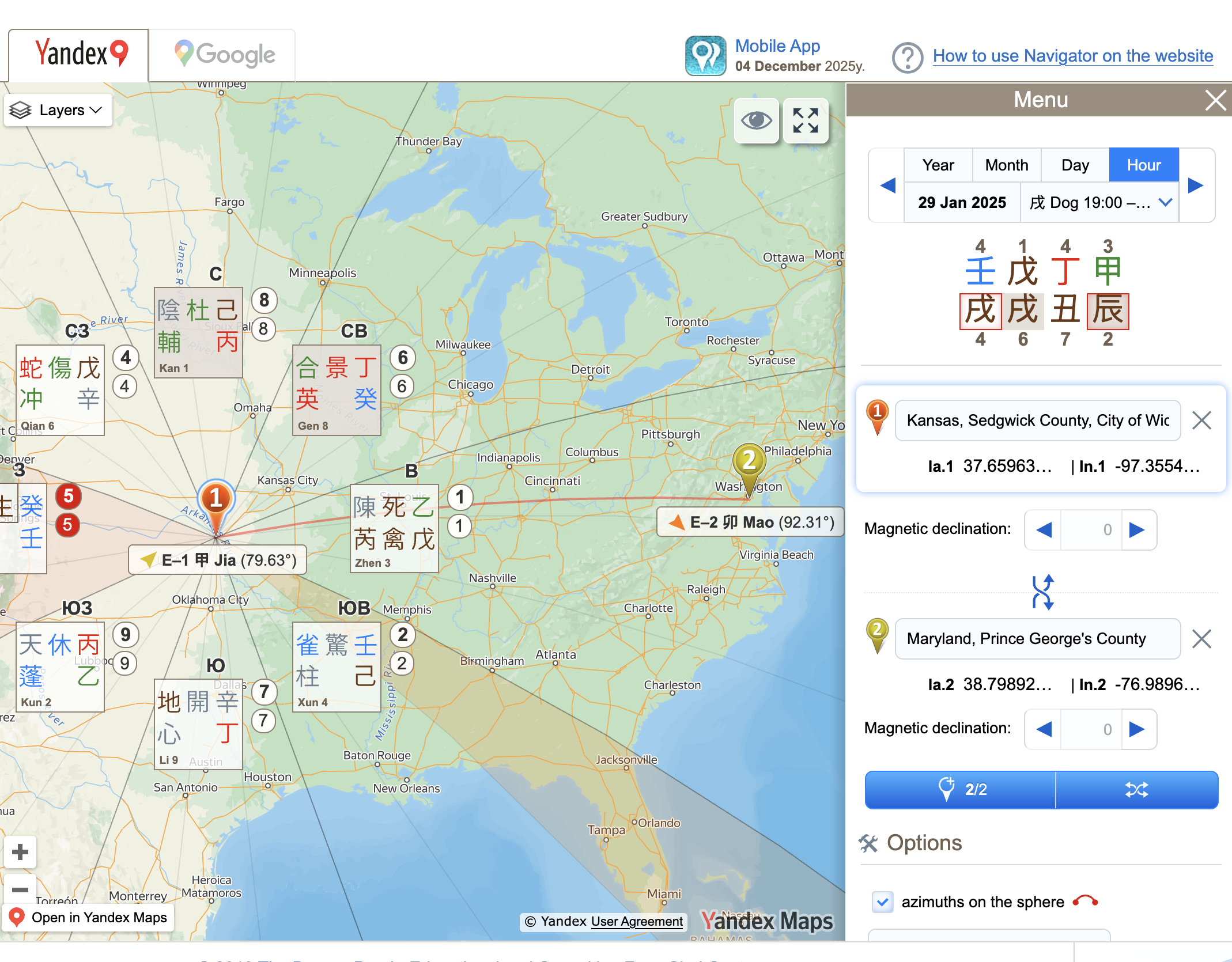Increase magnetic declination for point 1

point(1137,530)
